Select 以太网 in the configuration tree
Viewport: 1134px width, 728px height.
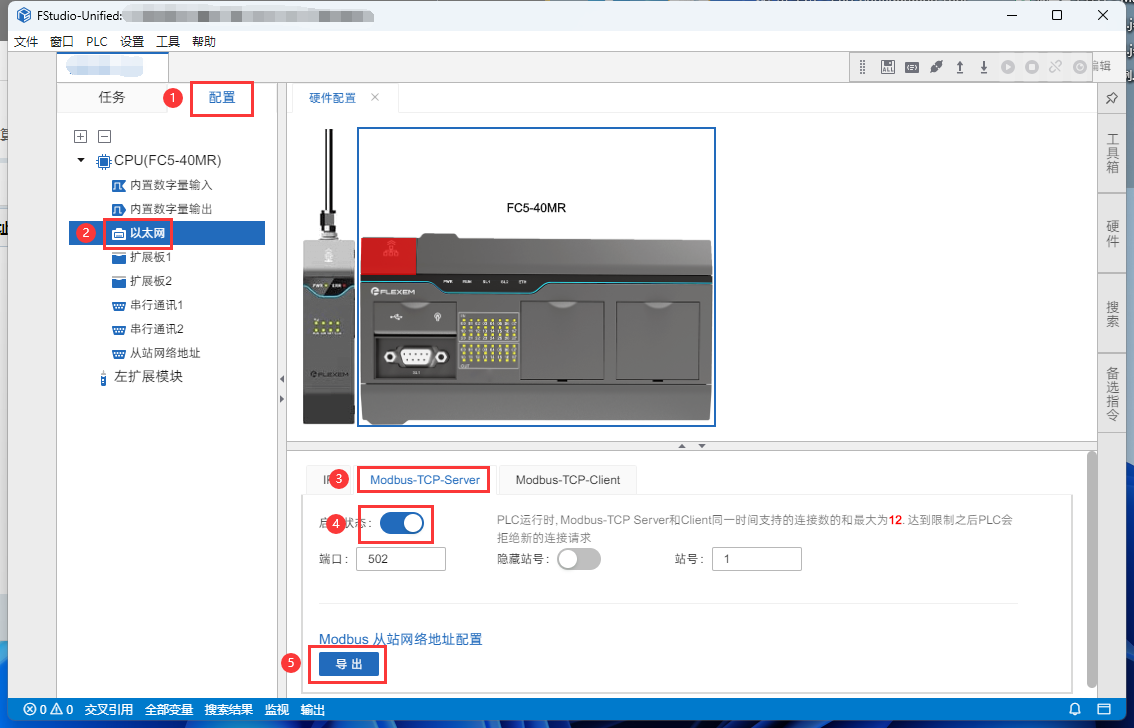pos(146,233)
